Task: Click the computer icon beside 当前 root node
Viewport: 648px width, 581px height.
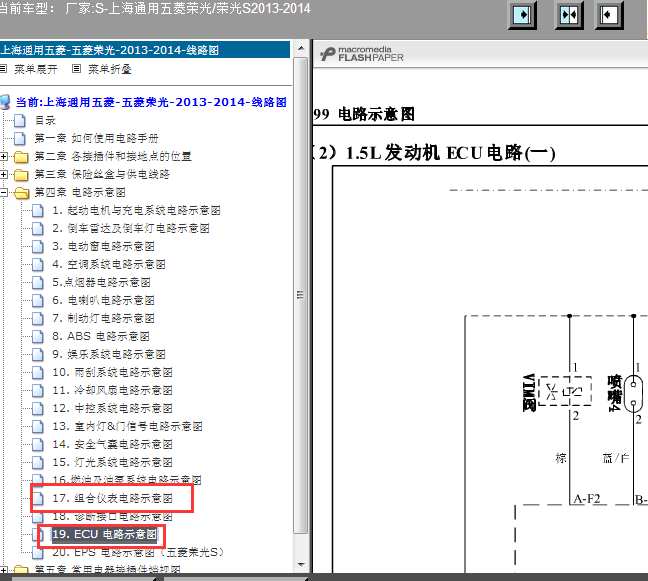Action: (5, 102)
